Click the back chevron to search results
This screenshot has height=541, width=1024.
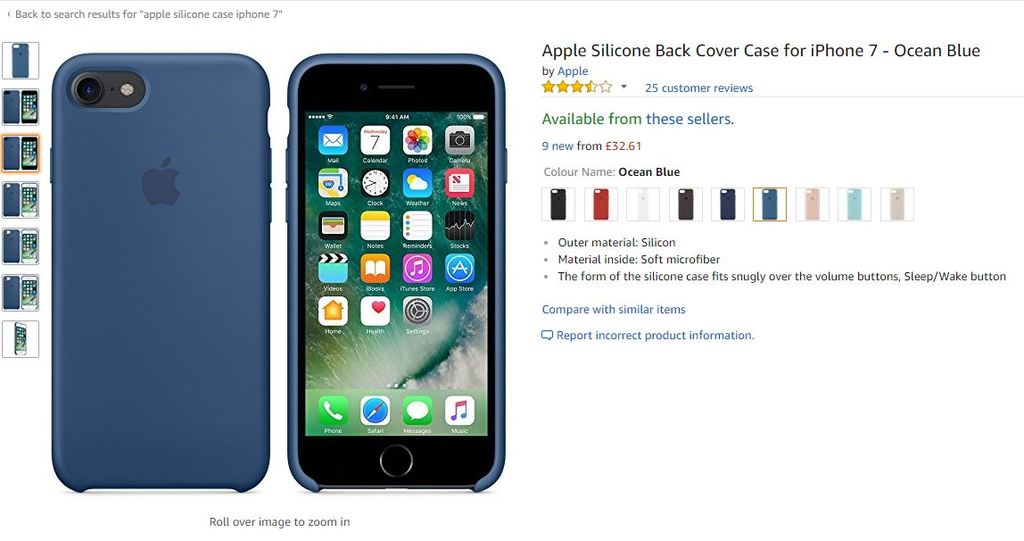[8, 14]
